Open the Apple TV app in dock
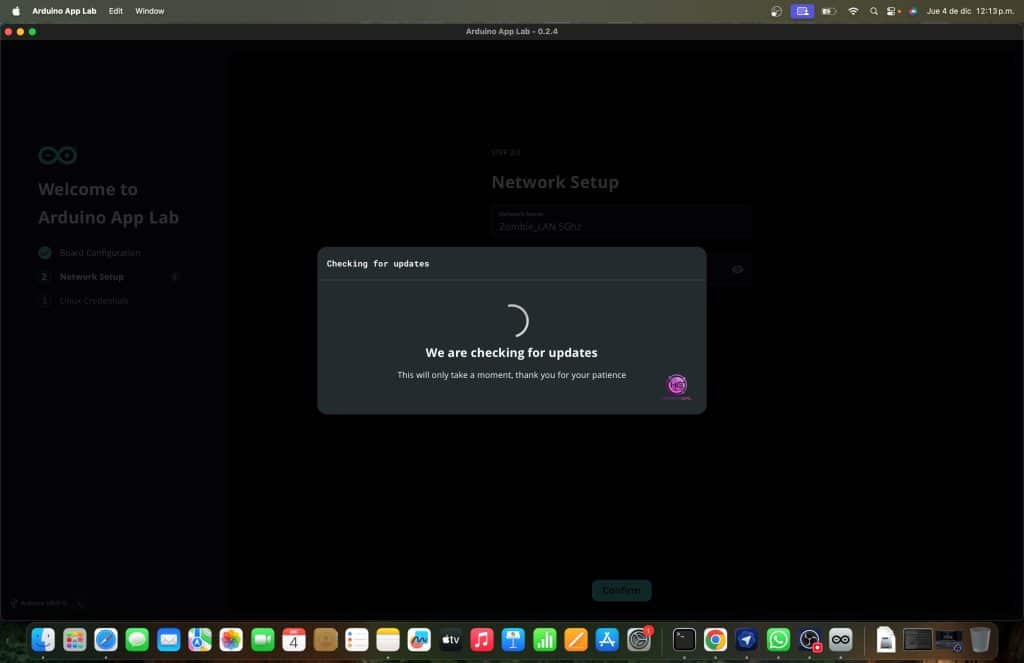1024x663 pixels. point(451,639)
